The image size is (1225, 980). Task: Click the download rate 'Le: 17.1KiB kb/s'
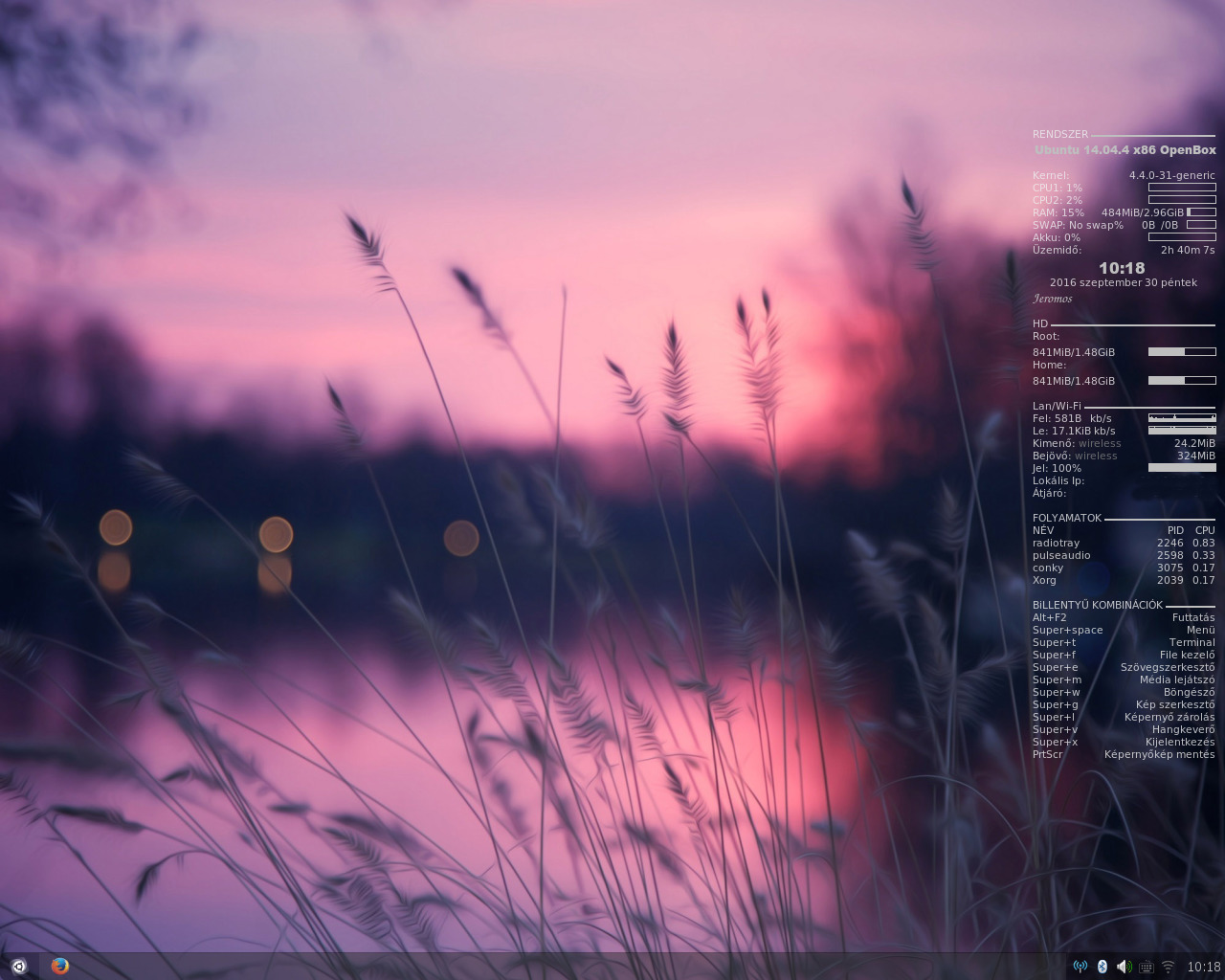[1074, 431]
